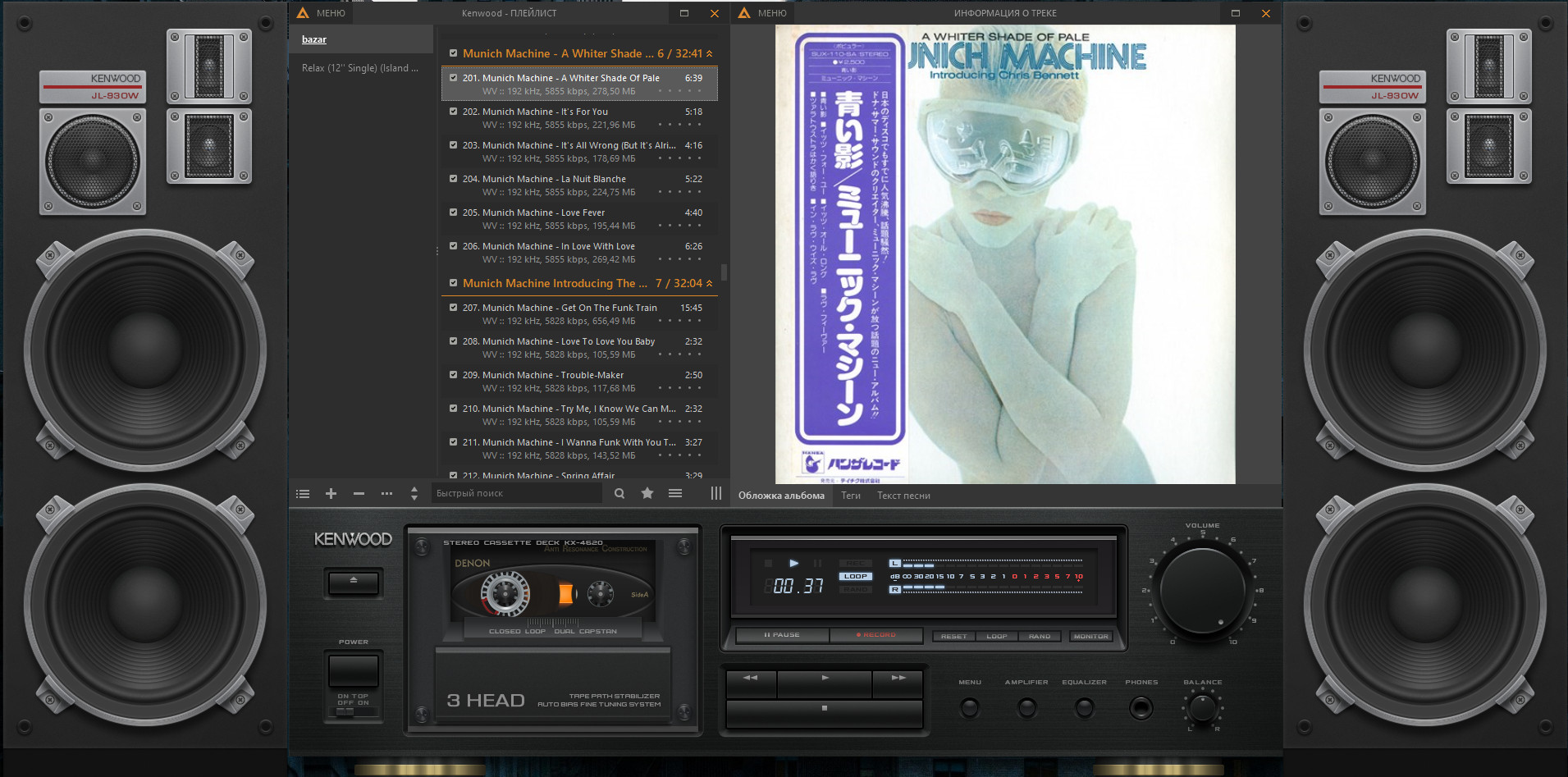Click the PHONES jack

coord(1141,707)
